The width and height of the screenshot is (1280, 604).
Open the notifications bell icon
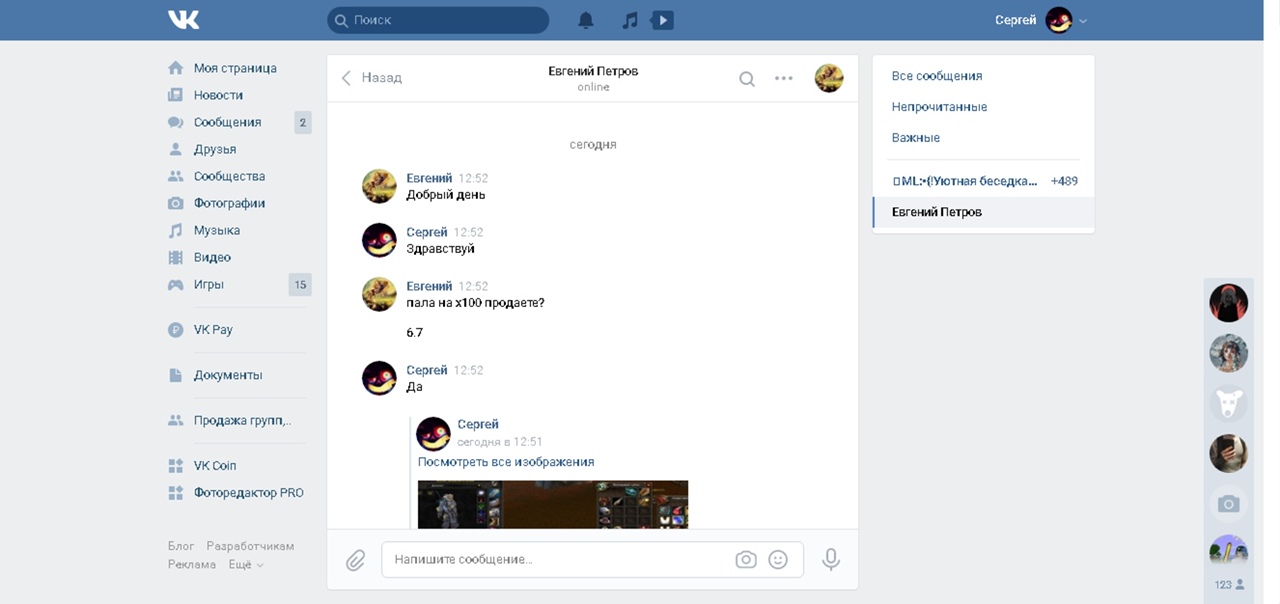point(586,20)
